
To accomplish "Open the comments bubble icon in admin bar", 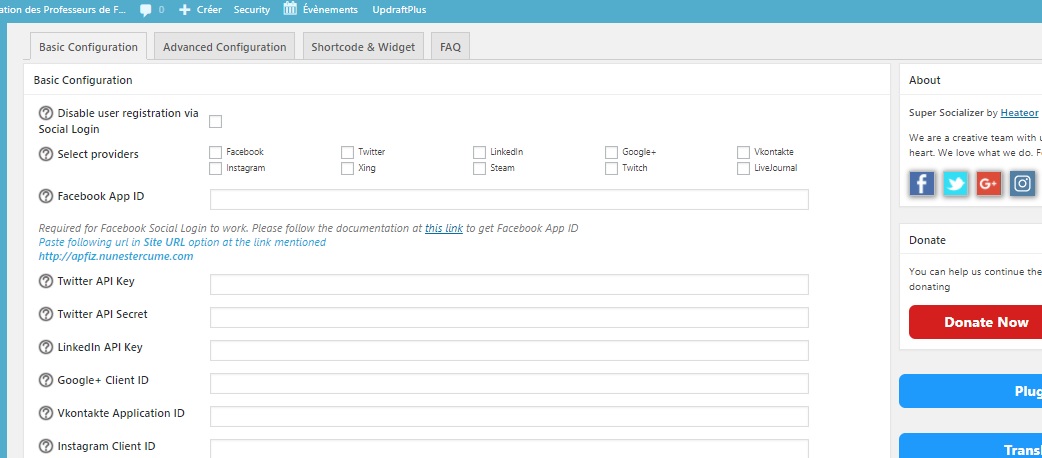I will coord(146,10).
